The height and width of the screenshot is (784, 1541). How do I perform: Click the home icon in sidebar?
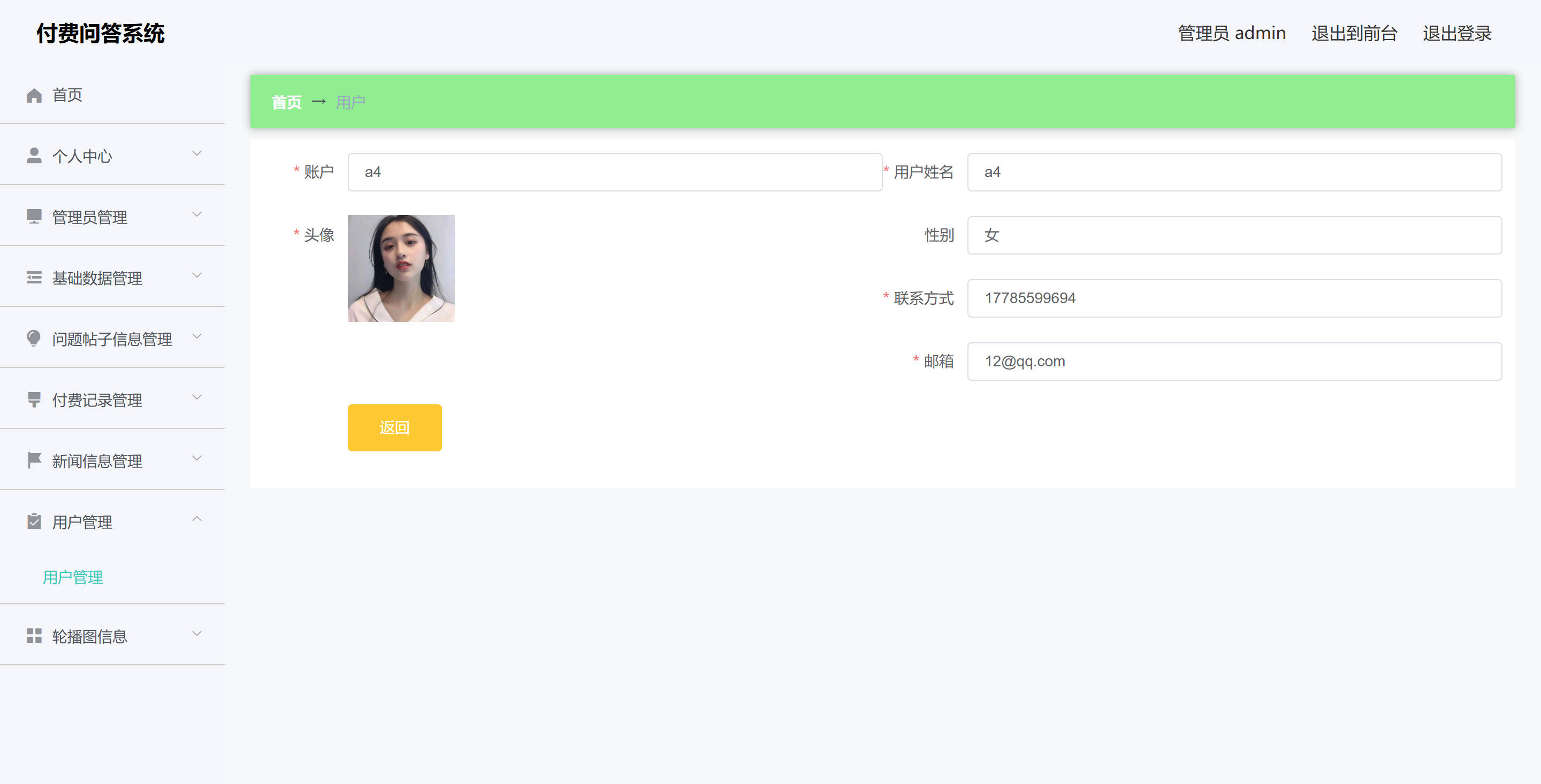pos(34,95)
